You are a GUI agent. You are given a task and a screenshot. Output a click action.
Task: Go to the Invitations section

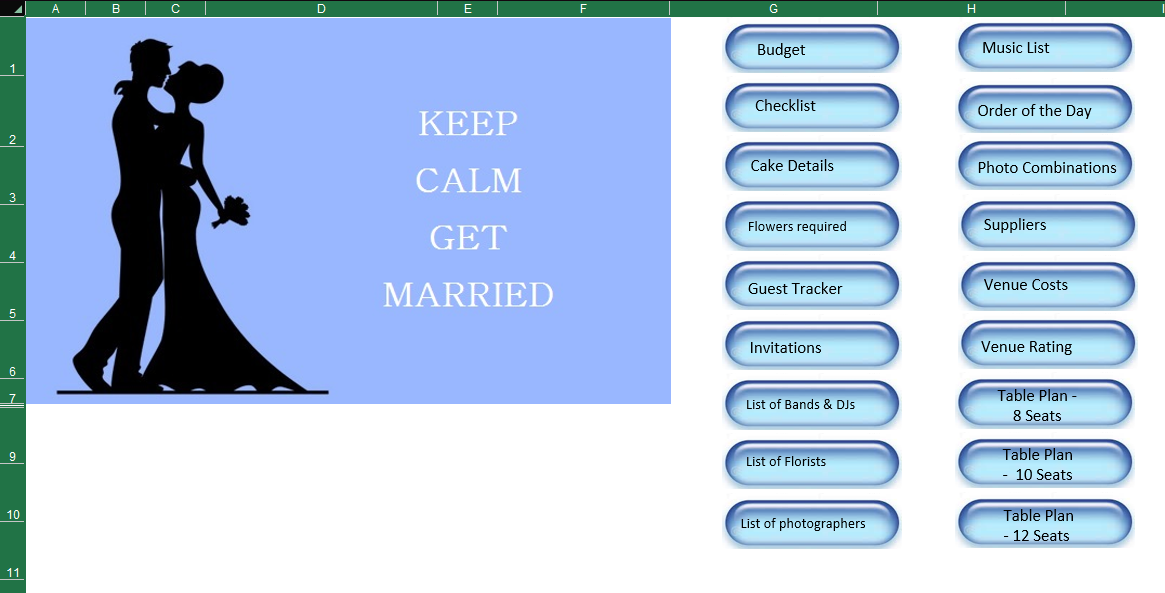[812, 345]
